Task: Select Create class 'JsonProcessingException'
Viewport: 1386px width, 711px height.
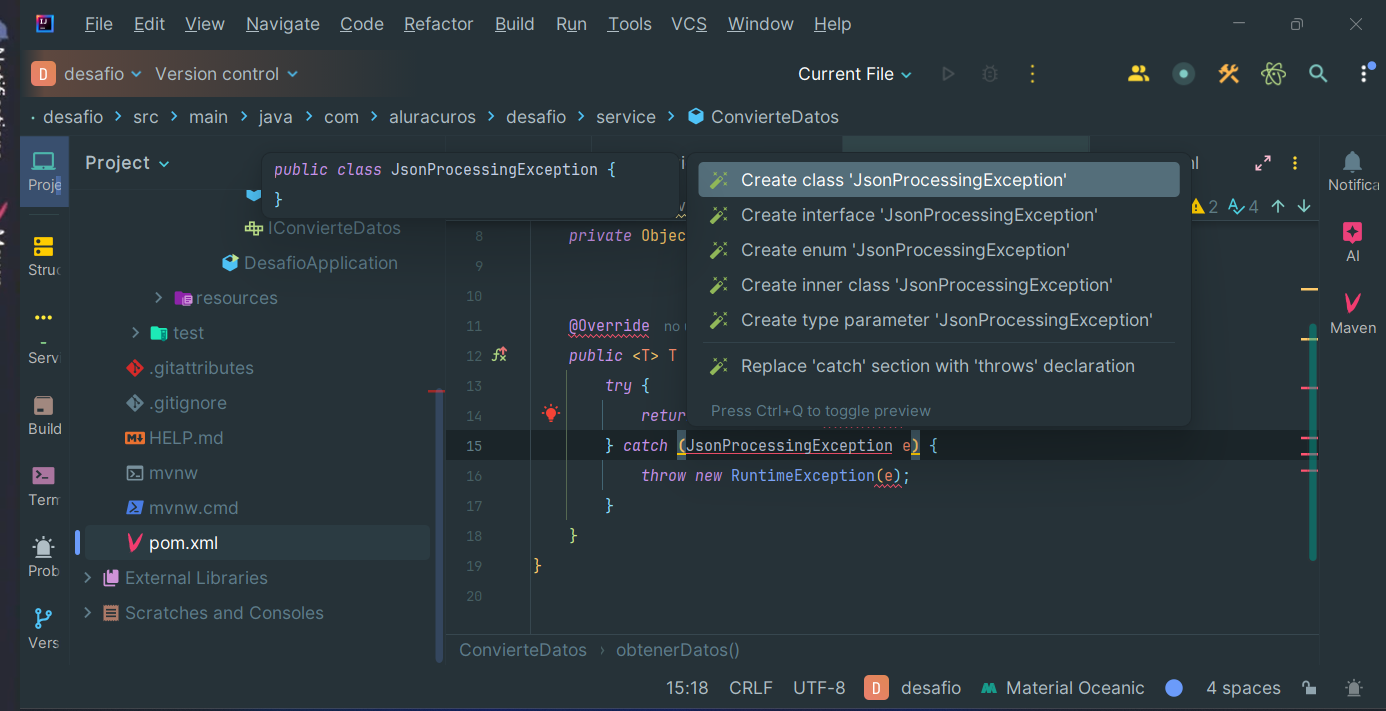Action: [903, 180]
